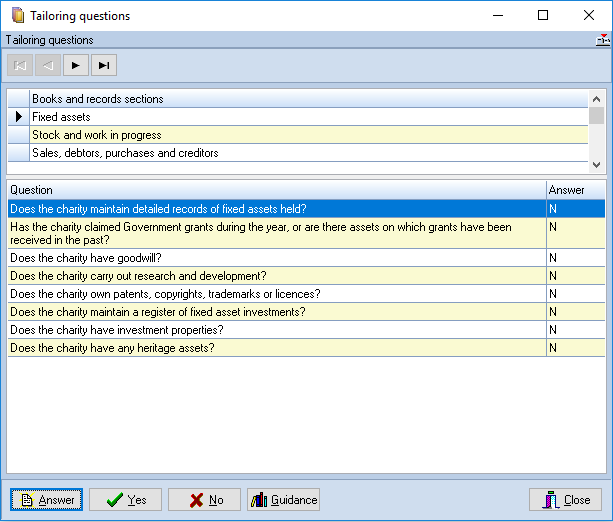Jump to the last section record

pyautogui.click(x=104, y=65)
